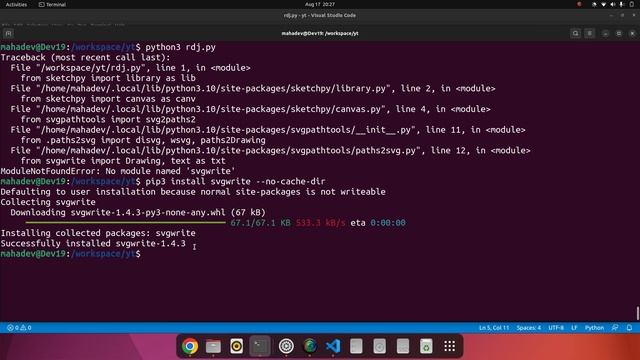Click the terminal scrollbar thumb

point(638,313)
